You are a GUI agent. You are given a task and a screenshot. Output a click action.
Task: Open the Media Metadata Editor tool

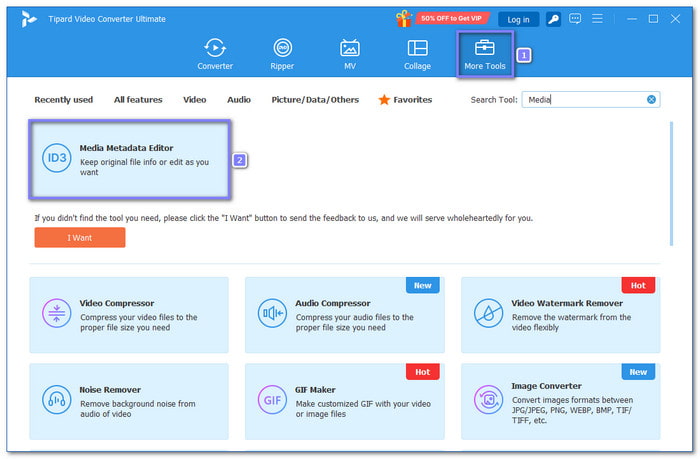pos(129,159)
